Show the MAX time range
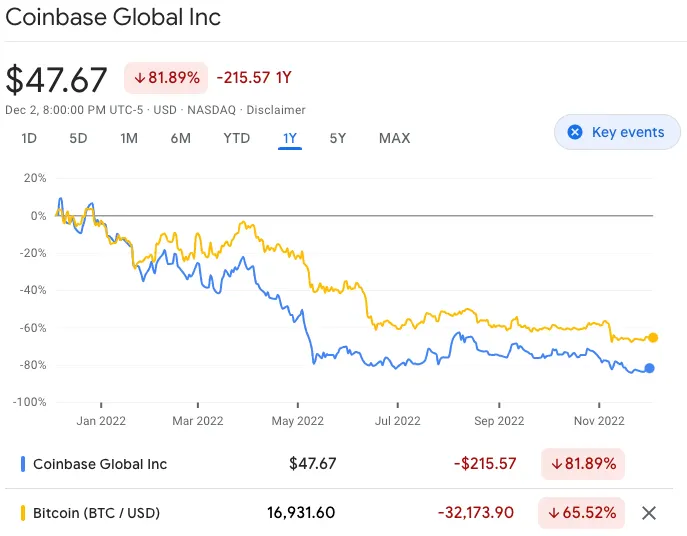Screen dimensions: 687x536 [394, 138]
